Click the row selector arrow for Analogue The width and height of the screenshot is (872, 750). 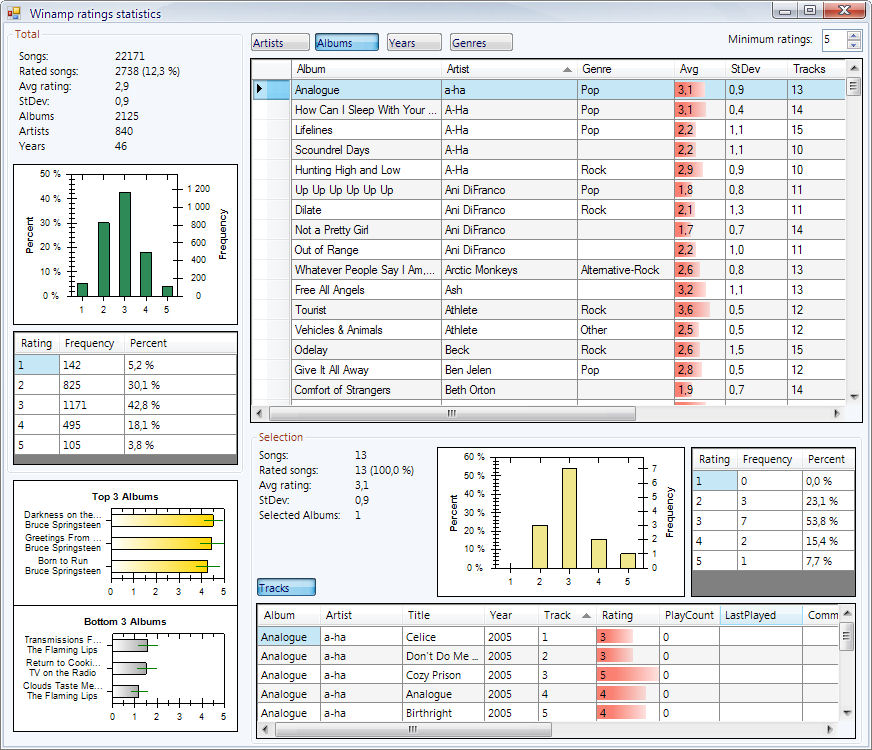click(271, 90)
